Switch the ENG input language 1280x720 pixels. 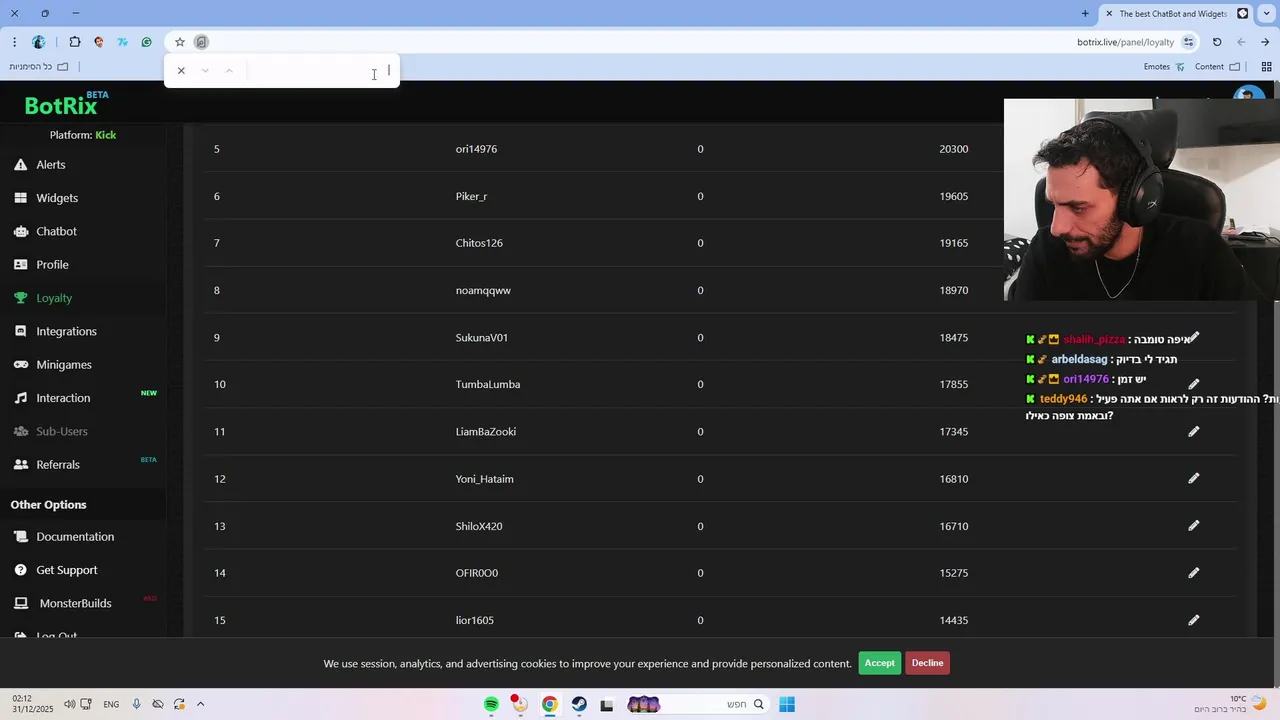(x=111, y=704)
